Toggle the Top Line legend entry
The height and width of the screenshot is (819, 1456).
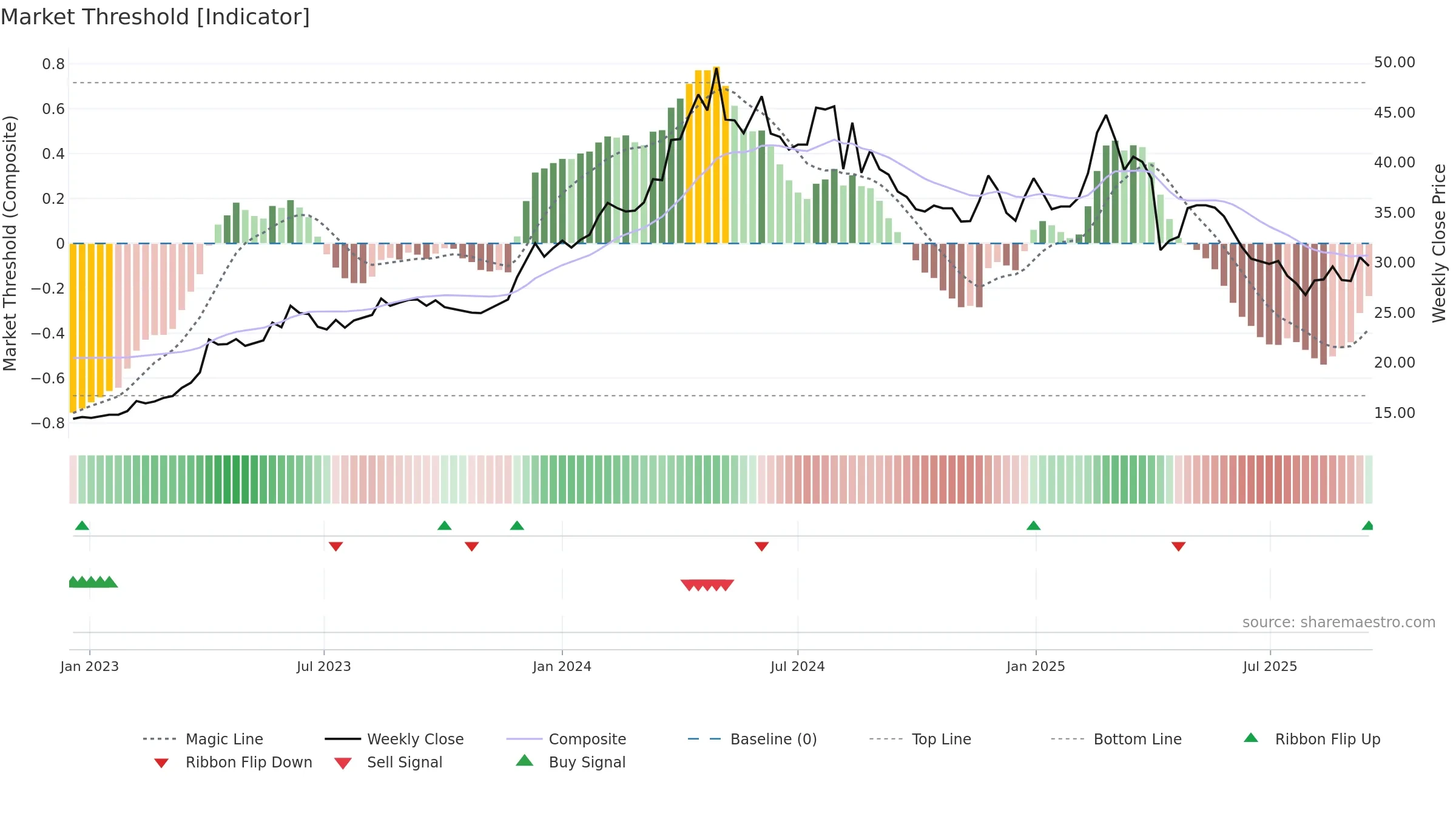pos(920,739)
